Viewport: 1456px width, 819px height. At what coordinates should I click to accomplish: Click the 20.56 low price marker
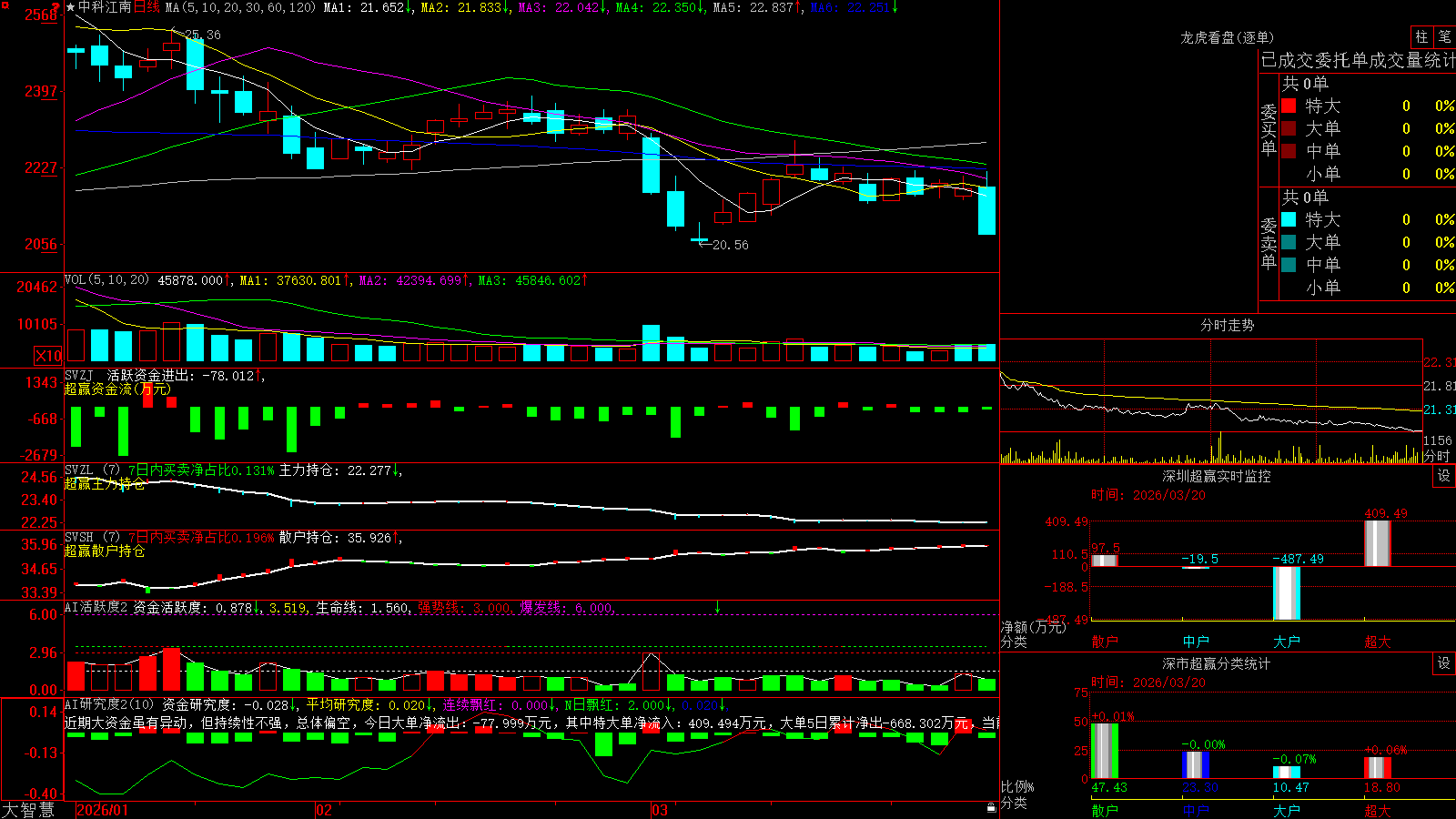click(730, 245)
